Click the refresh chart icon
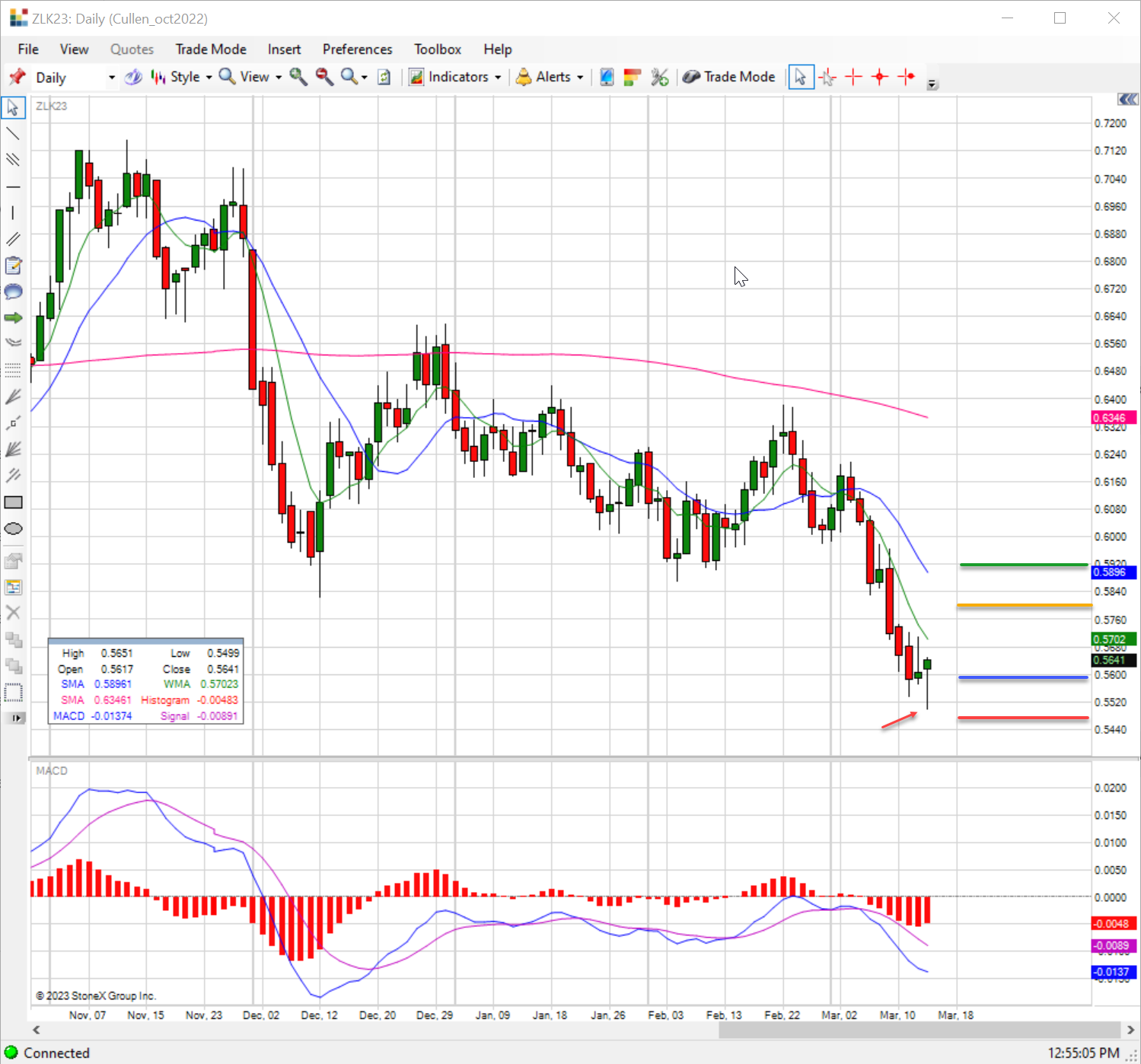The width and height of the screenshot is (1141, 1064). click(384, 77)
